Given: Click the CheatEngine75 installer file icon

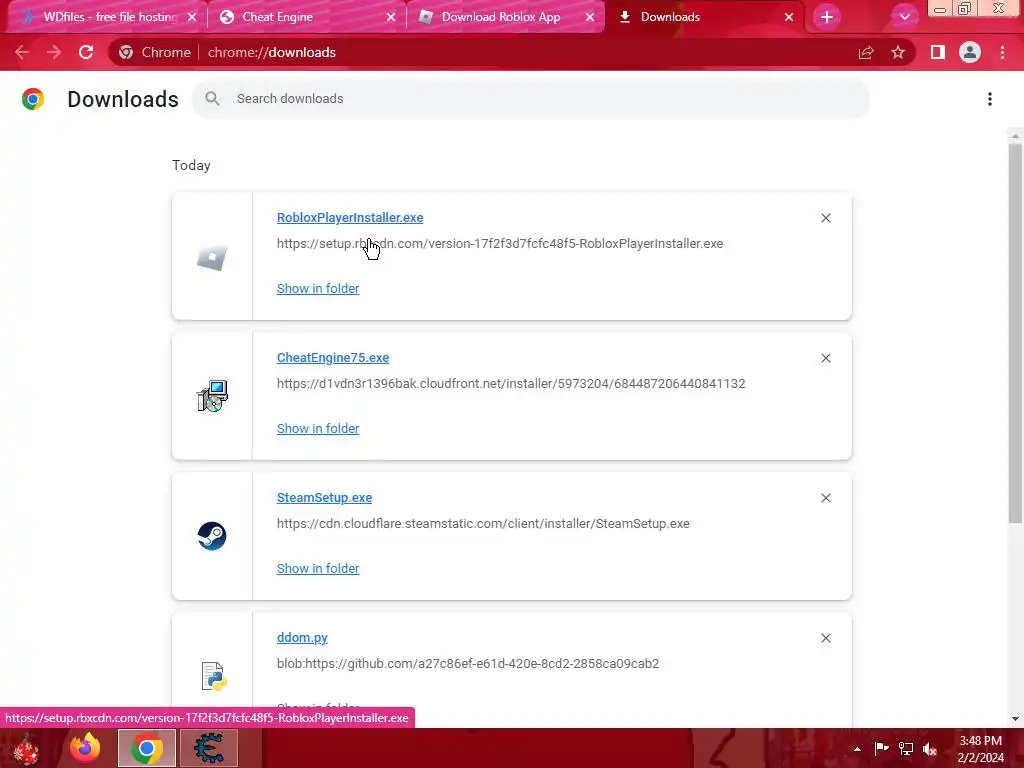Looking at the screenshot, I should 212,396.
